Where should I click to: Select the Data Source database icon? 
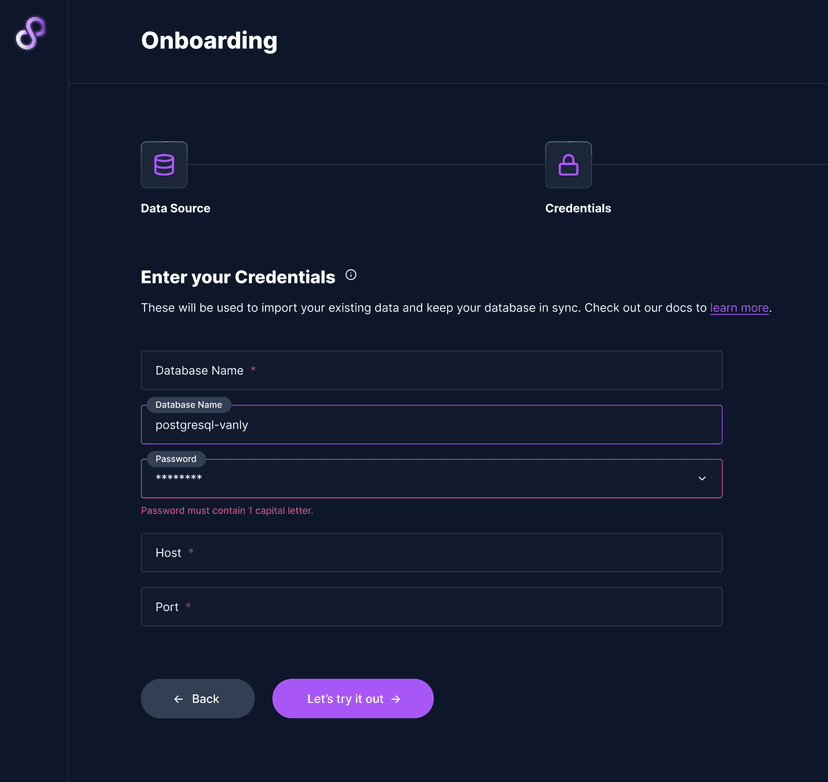click(164, 165)
